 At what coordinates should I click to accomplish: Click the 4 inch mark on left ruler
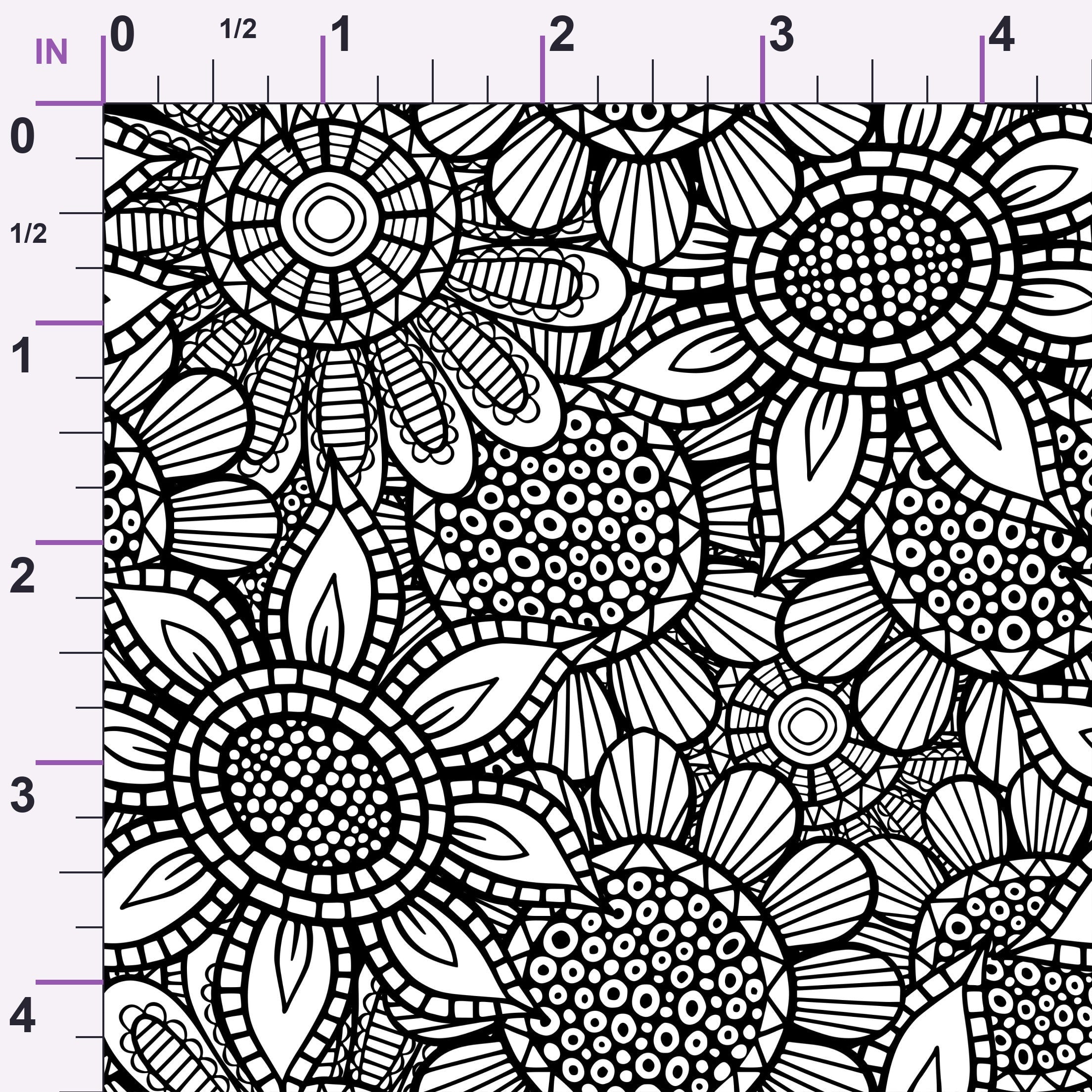(22, 1016)
